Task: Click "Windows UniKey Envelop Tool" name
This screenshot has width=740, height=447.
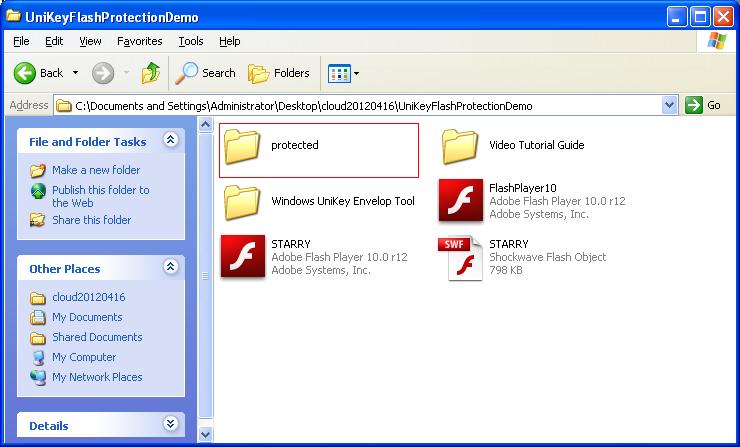Action: tap(343, 201)
